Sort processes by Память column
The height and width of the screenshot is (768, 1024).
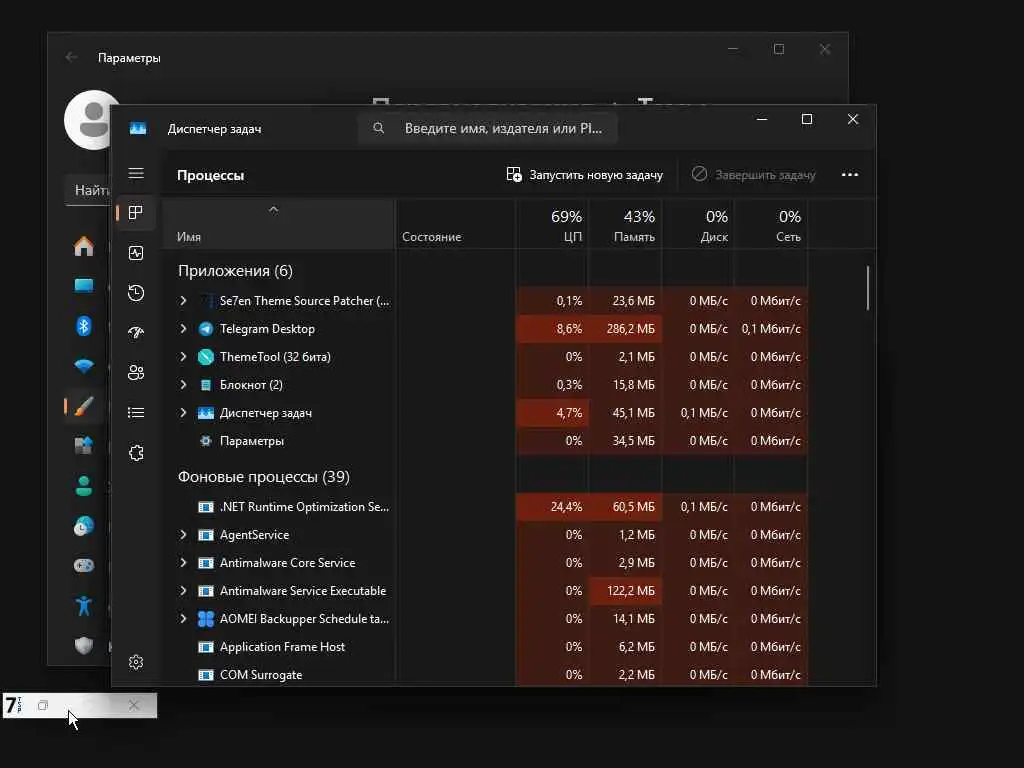click(x=626, y=225)
